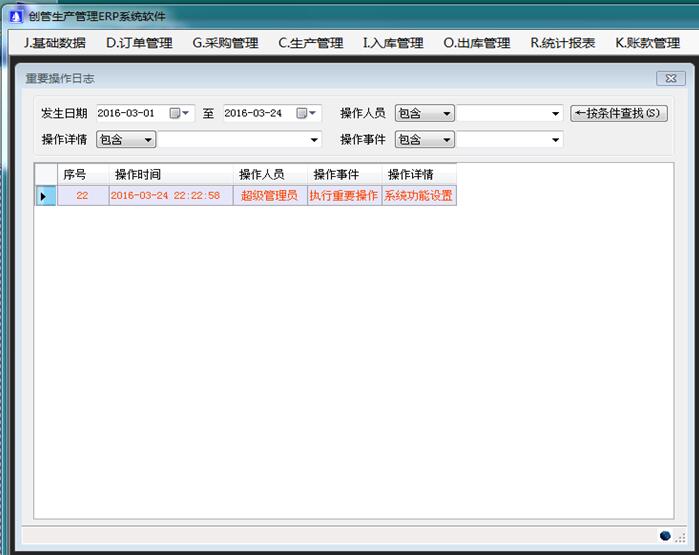Open the start date calendar picker
699x555 pixels.
pos(179,113)
